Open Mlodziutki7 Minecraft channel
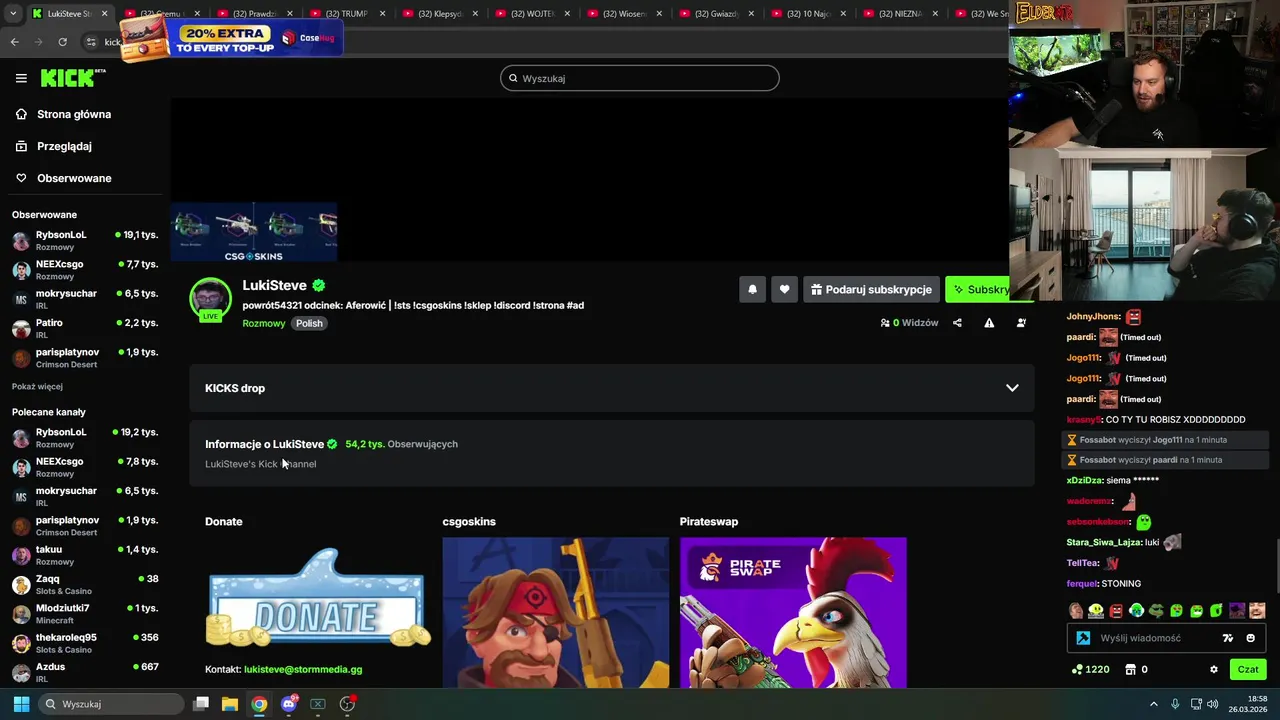The image size is (1280, 720). pyautogui.click(x=85, y=613)
